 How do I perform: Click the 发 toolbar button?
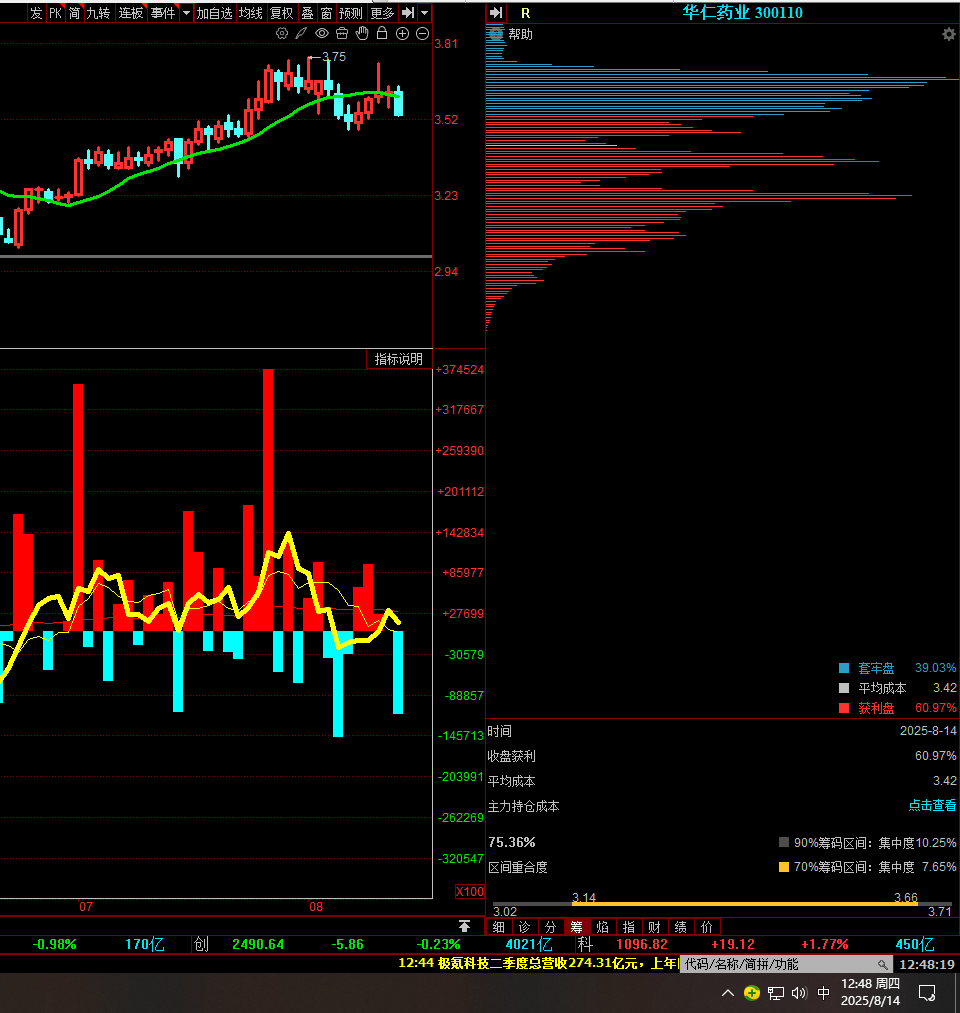36,13
